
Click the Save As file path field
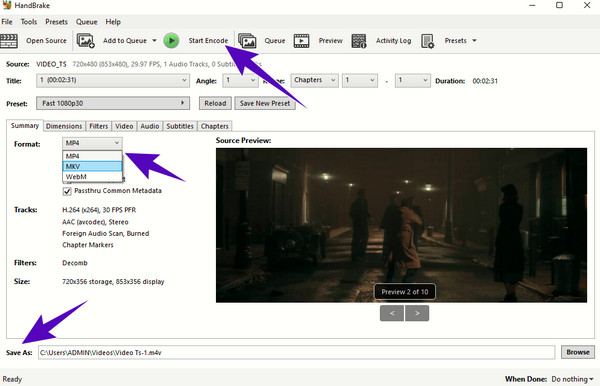[296, 352]
